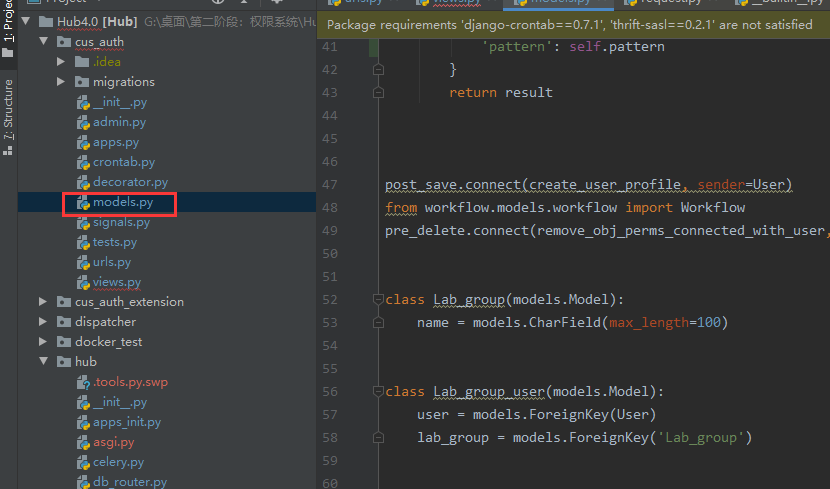Viewport: 830px width, 489px height.
Task: Expand the dispatcher folder arrow
Action: coord(43,321)
